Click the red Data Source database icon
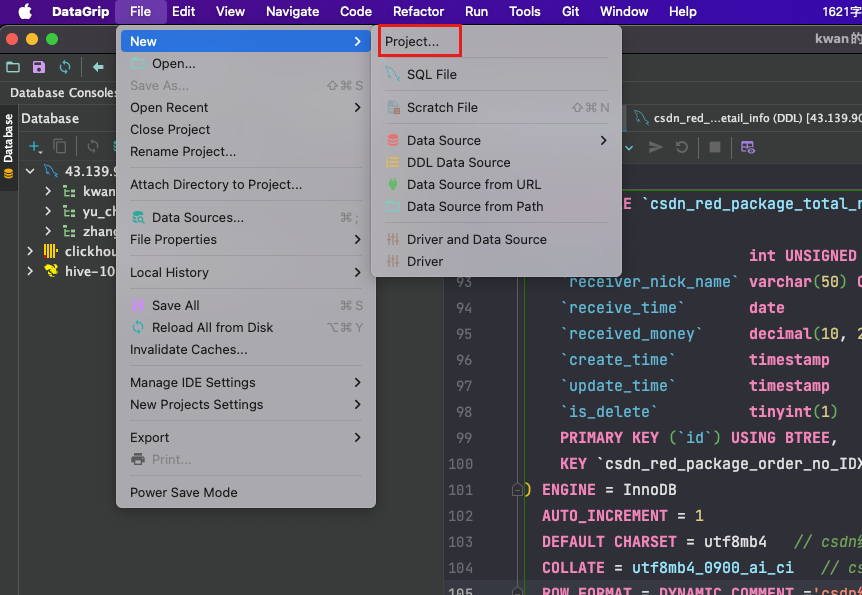The image size is (862, 595). [393, 140]
